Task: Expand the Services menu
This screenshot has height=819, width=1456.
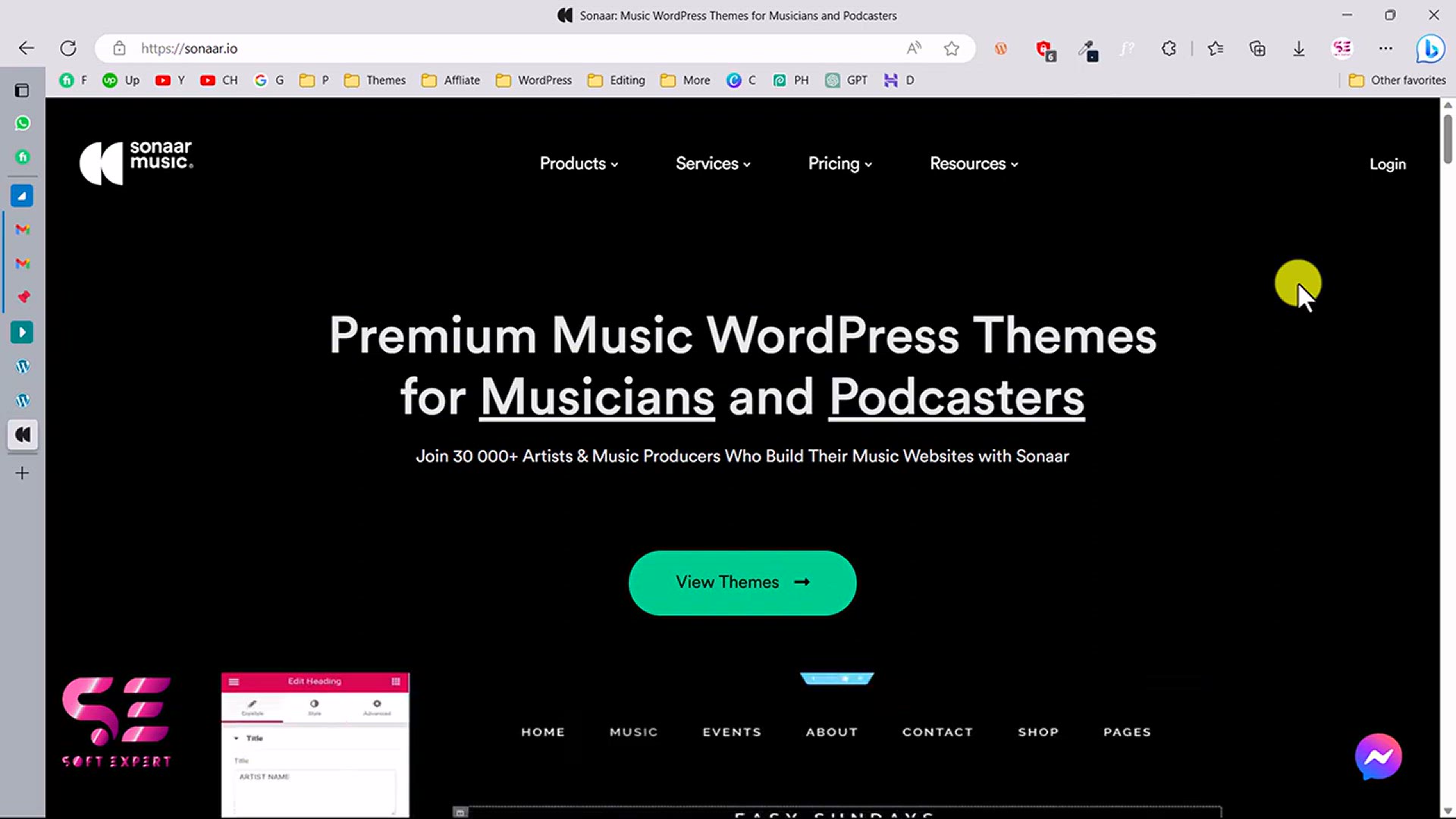Action: point(713,164)
